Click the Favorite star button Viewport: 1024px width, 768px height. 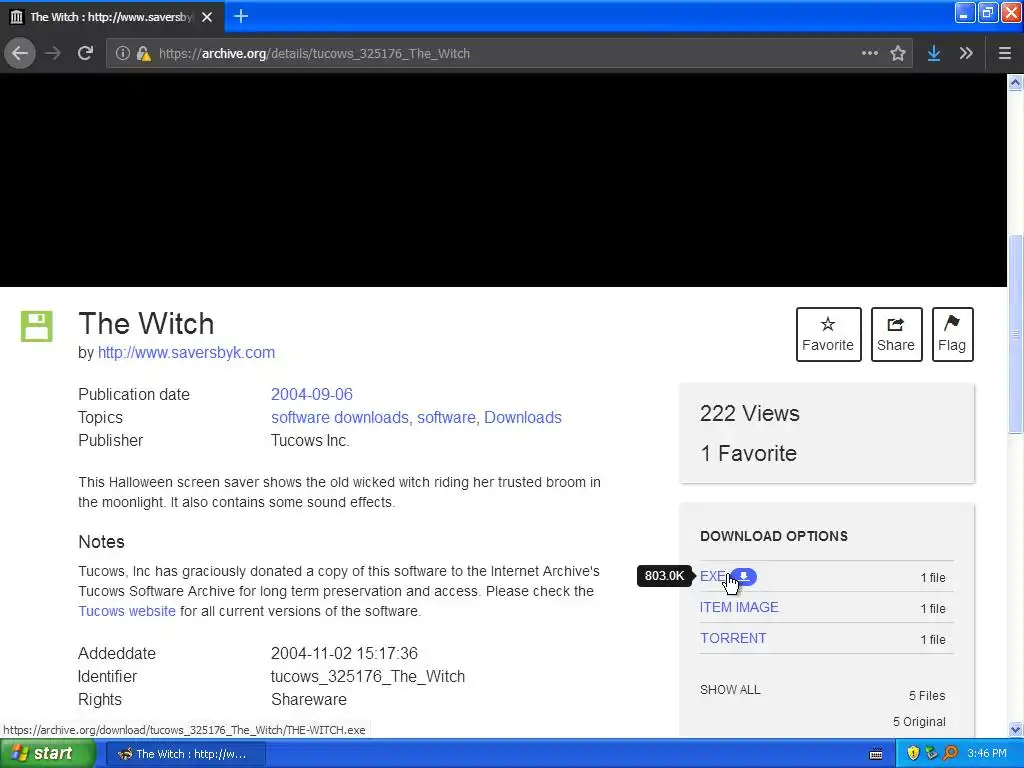(828, 334)
